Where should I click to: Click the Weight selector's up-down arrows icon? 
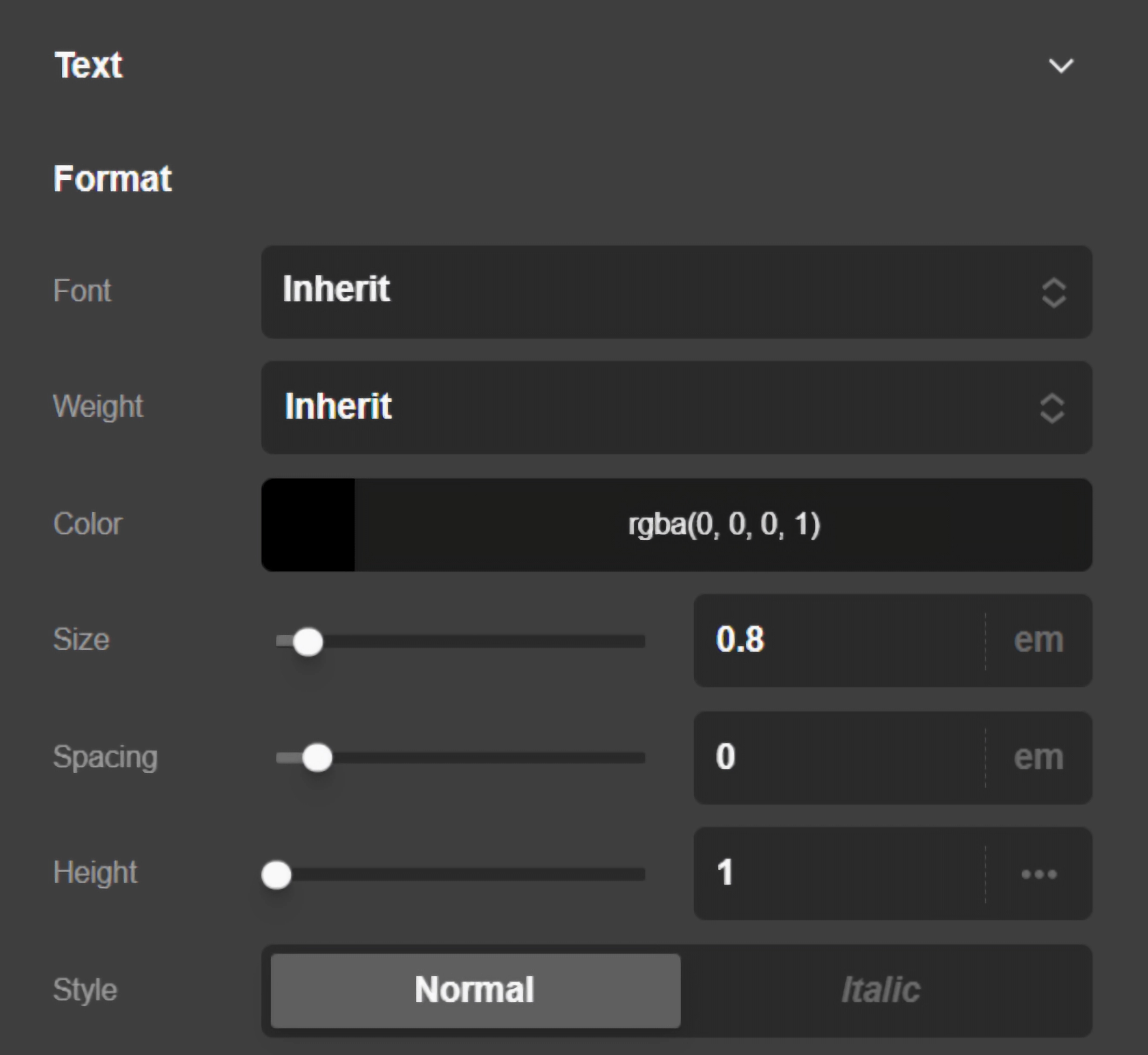[x=1052, y=408]
